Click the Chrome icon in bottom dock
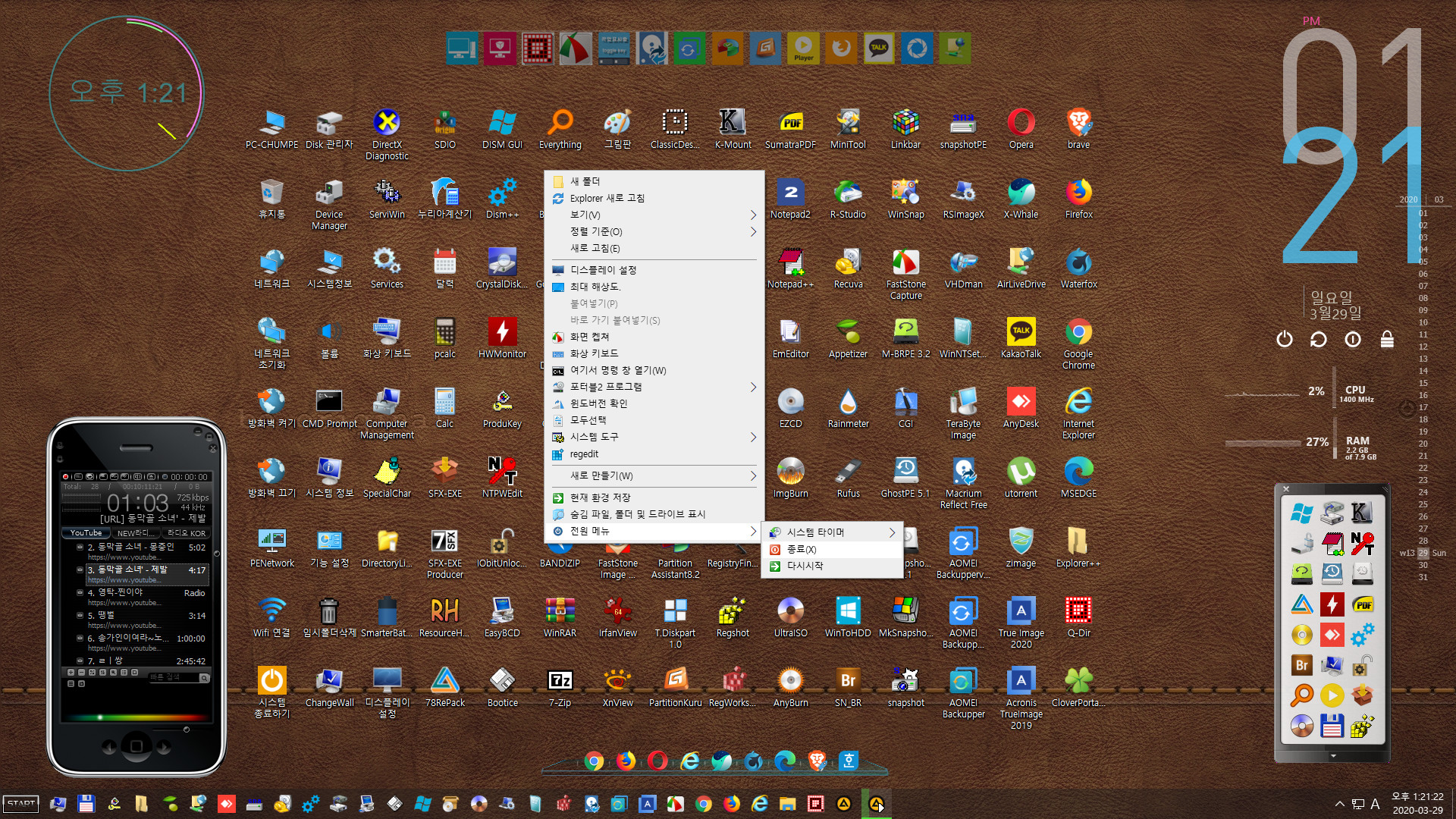Image resolution: width=1456 pixels, height=819 pixels. pos(594,761)
